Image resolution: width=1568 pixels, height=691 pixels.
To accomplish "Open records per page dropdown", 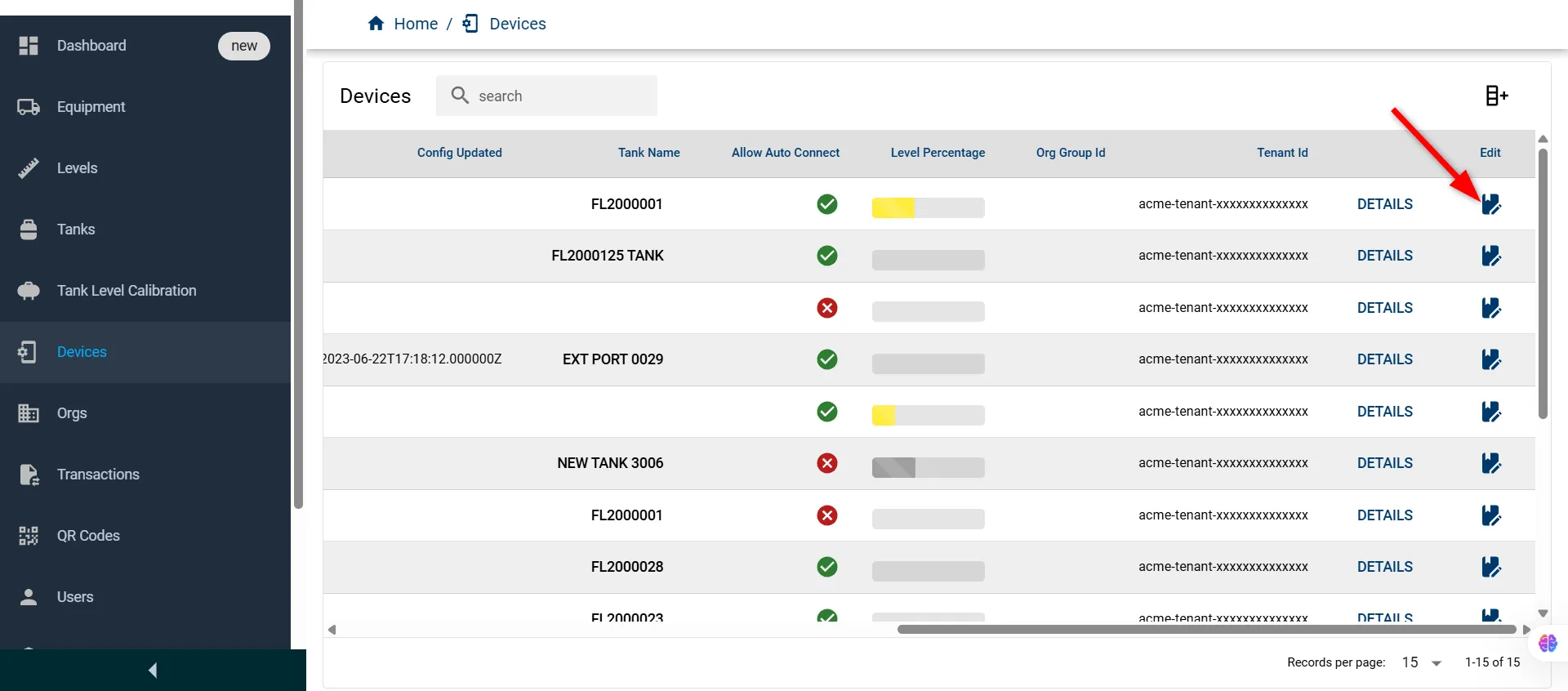I will coord(1422,662).
